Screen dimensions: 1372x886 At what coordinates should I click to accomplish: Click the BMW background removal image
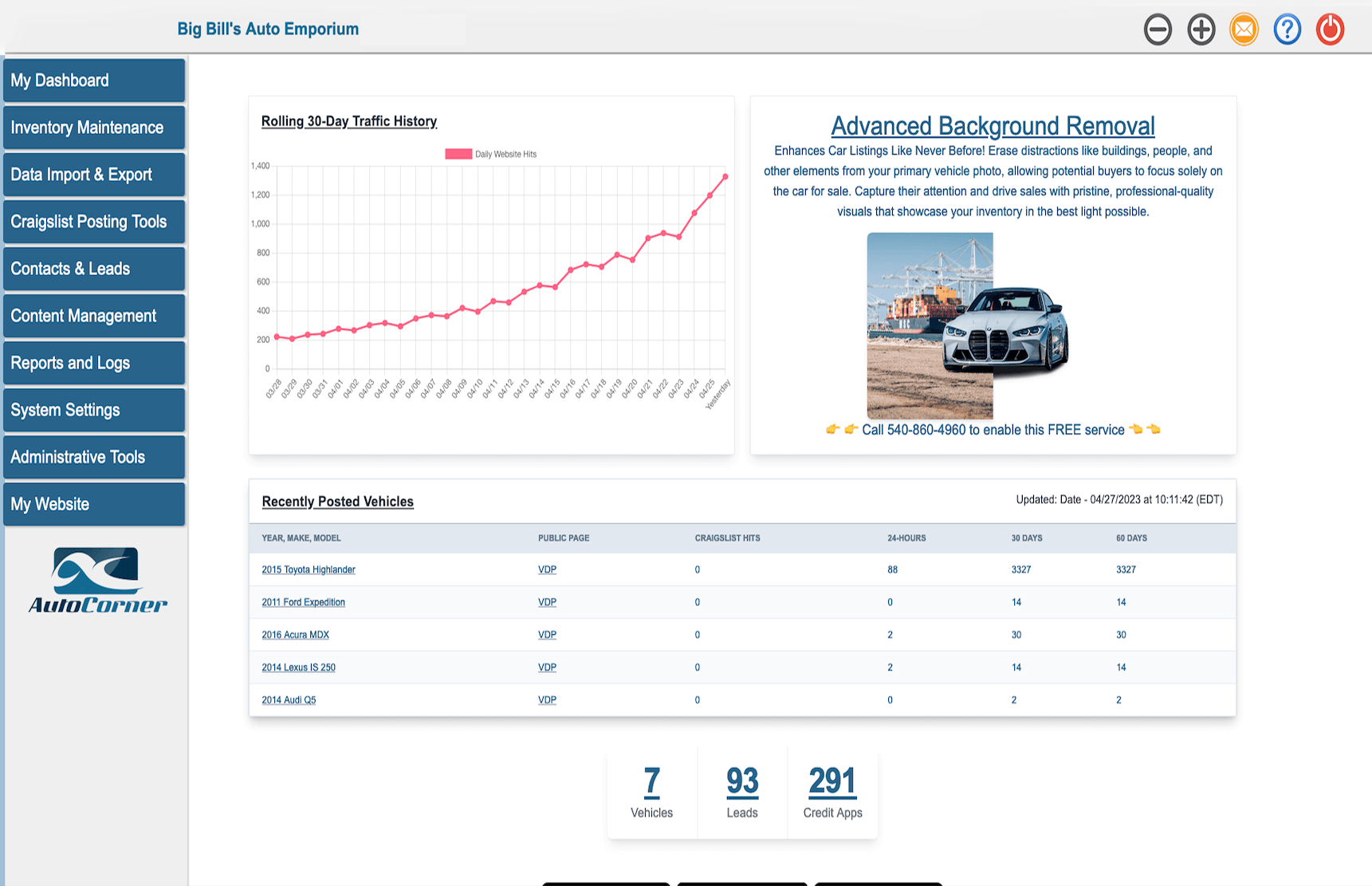pos(968,325)
